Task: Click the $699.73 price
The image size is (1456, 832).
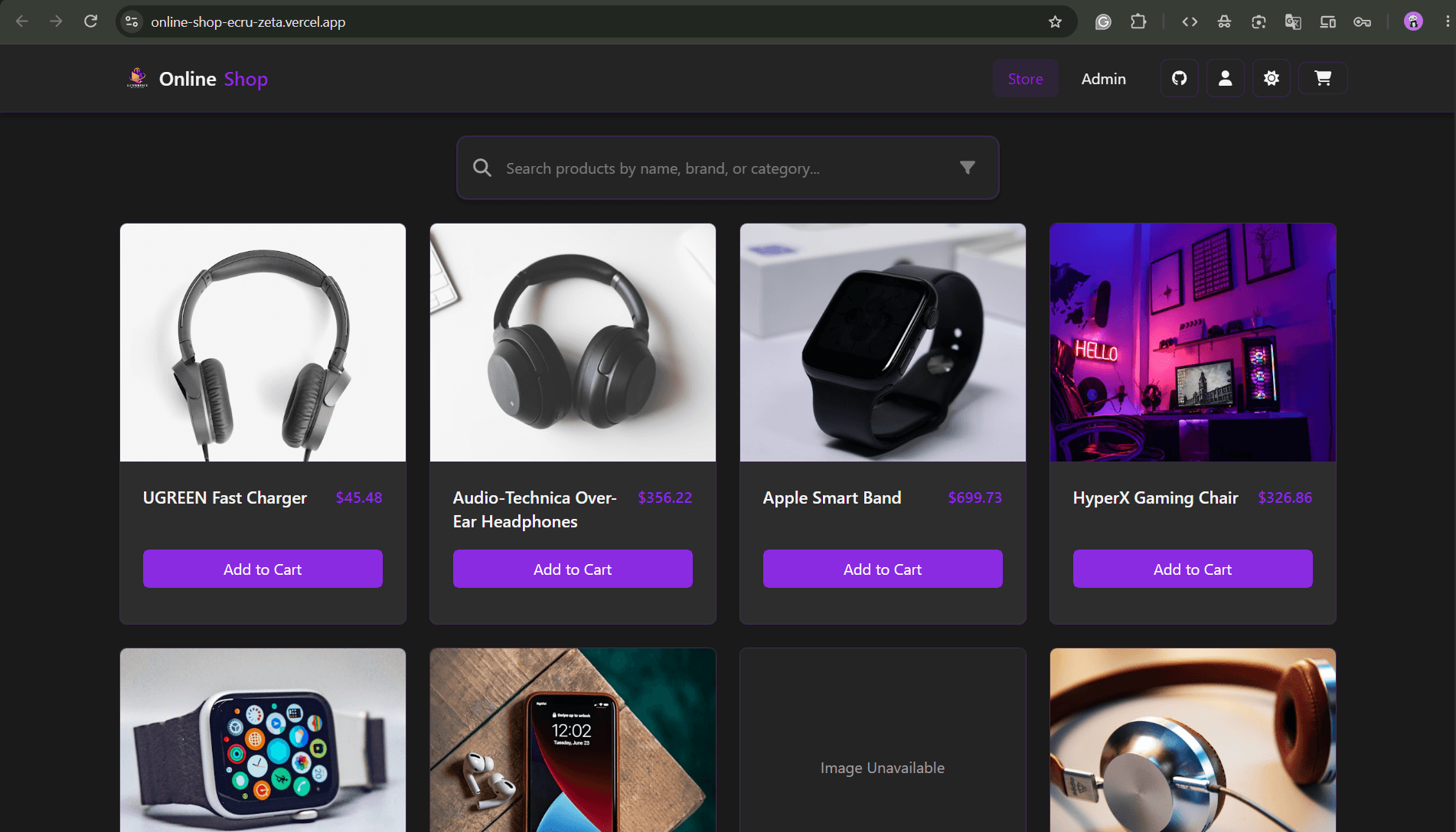Action: pos(975,498)
